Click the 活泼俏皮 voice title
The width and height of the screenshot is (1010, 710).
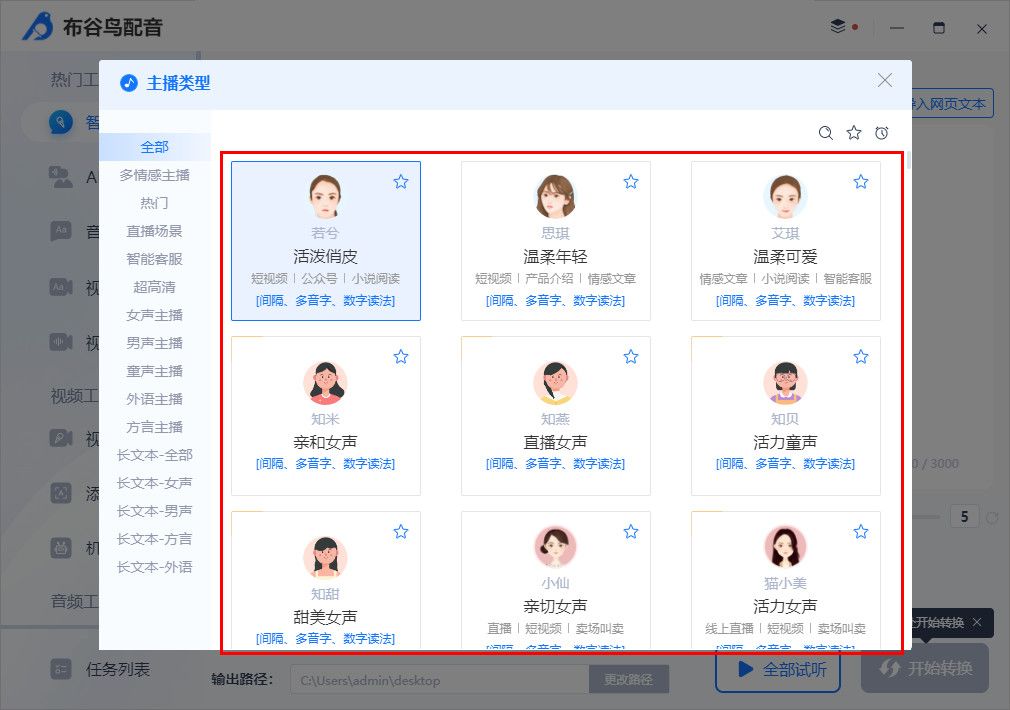[x=325, y=256]
